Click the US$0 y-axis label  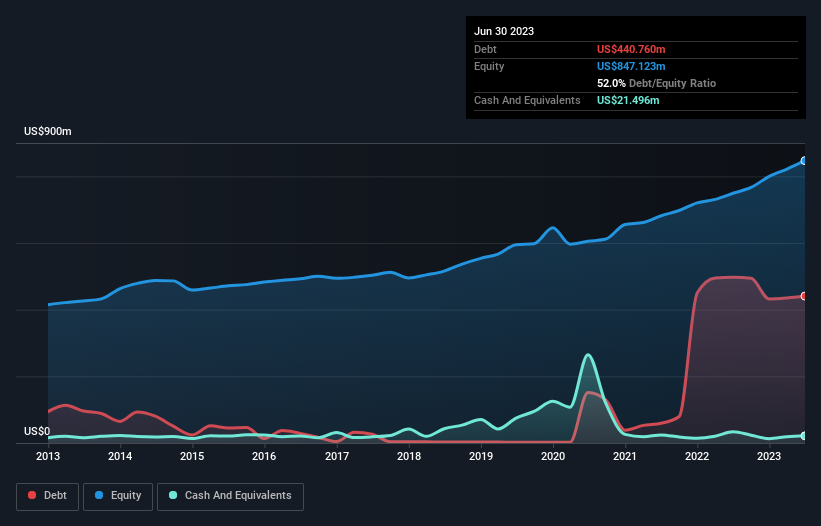pos(37,431)
